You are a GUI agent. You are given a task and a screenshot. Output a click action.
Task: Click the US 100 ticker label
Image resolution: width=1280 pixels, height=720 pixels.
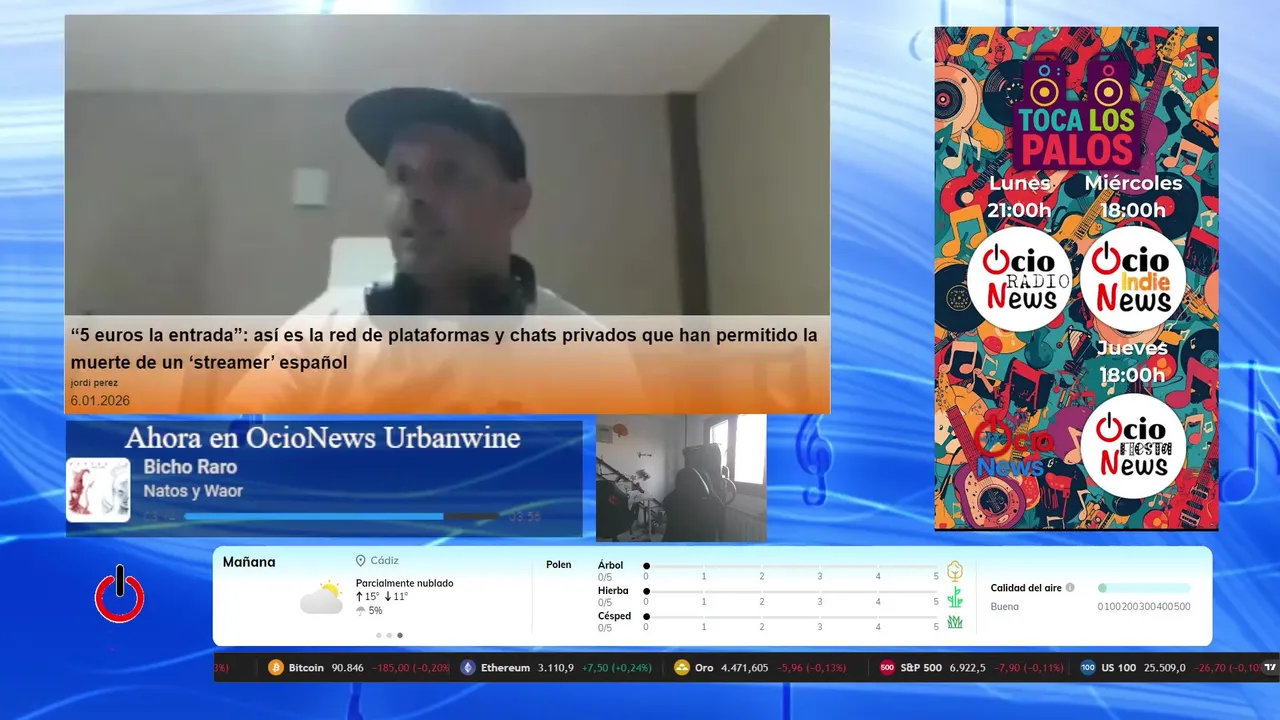(x=1119, y=668)
